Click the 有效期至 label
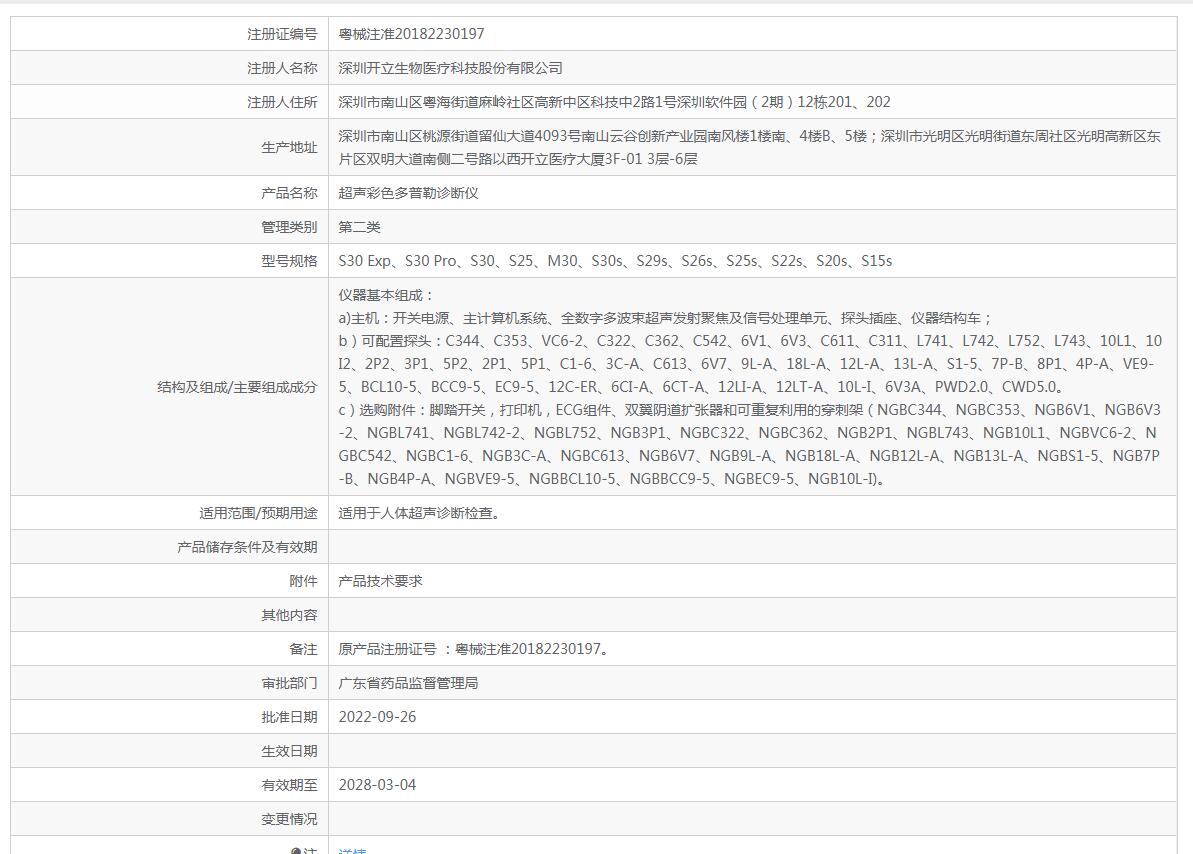The width and height of the screenshot is (1193, 854). click(x=289, y=785)
